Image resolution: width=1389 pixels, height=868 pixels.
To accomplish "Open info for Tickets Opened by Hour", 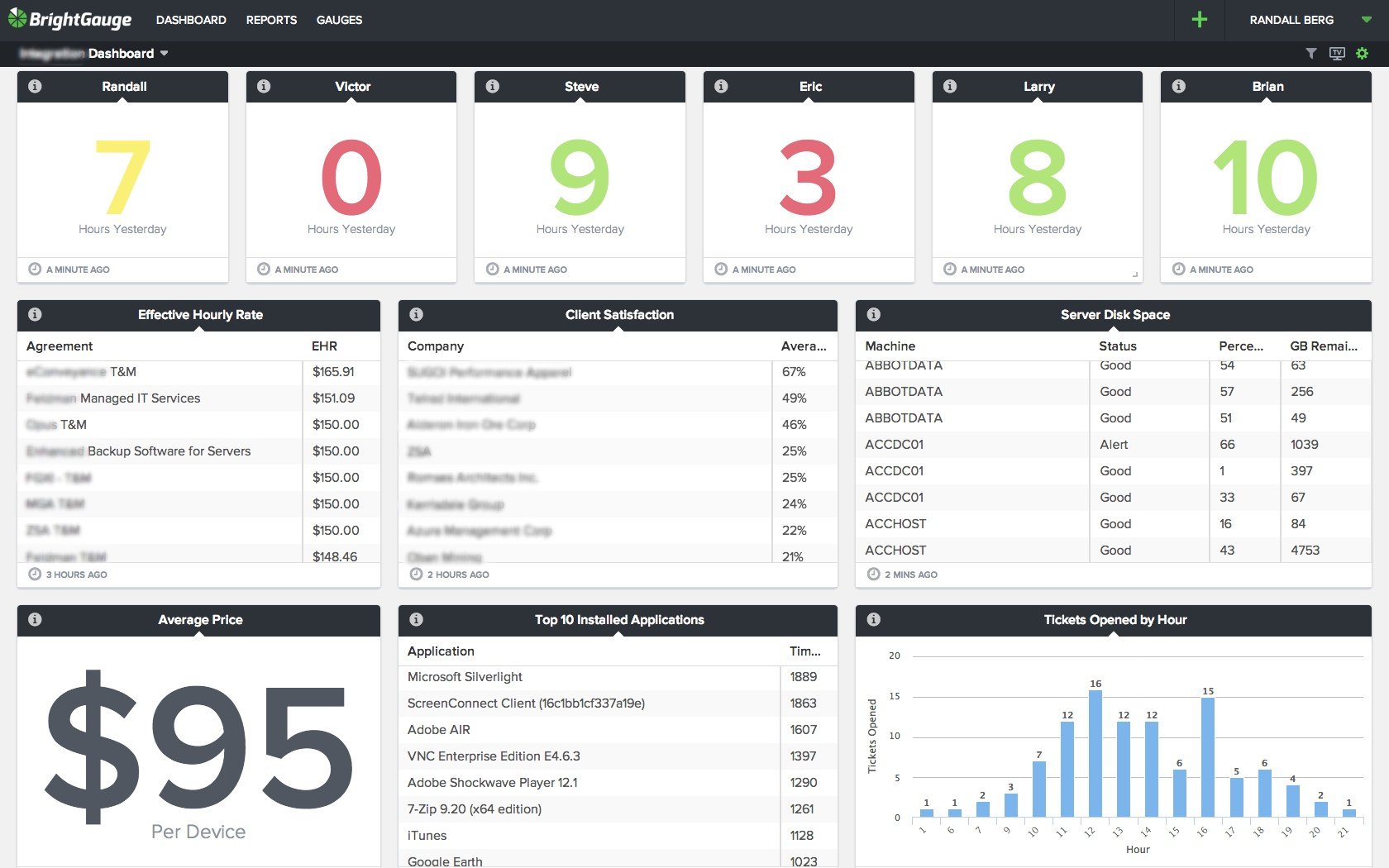I will 873,619.
